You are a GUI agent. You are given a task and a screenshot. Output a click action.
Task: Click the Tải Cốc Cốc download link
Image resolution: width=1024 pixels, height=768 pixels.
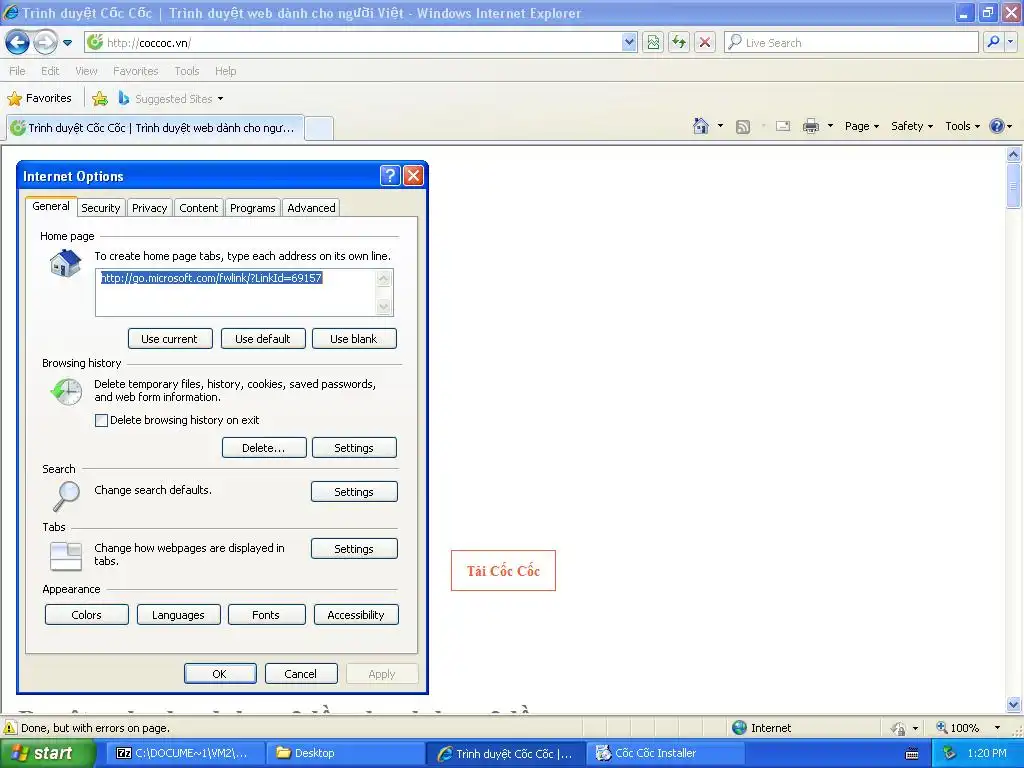click(504, 571)
